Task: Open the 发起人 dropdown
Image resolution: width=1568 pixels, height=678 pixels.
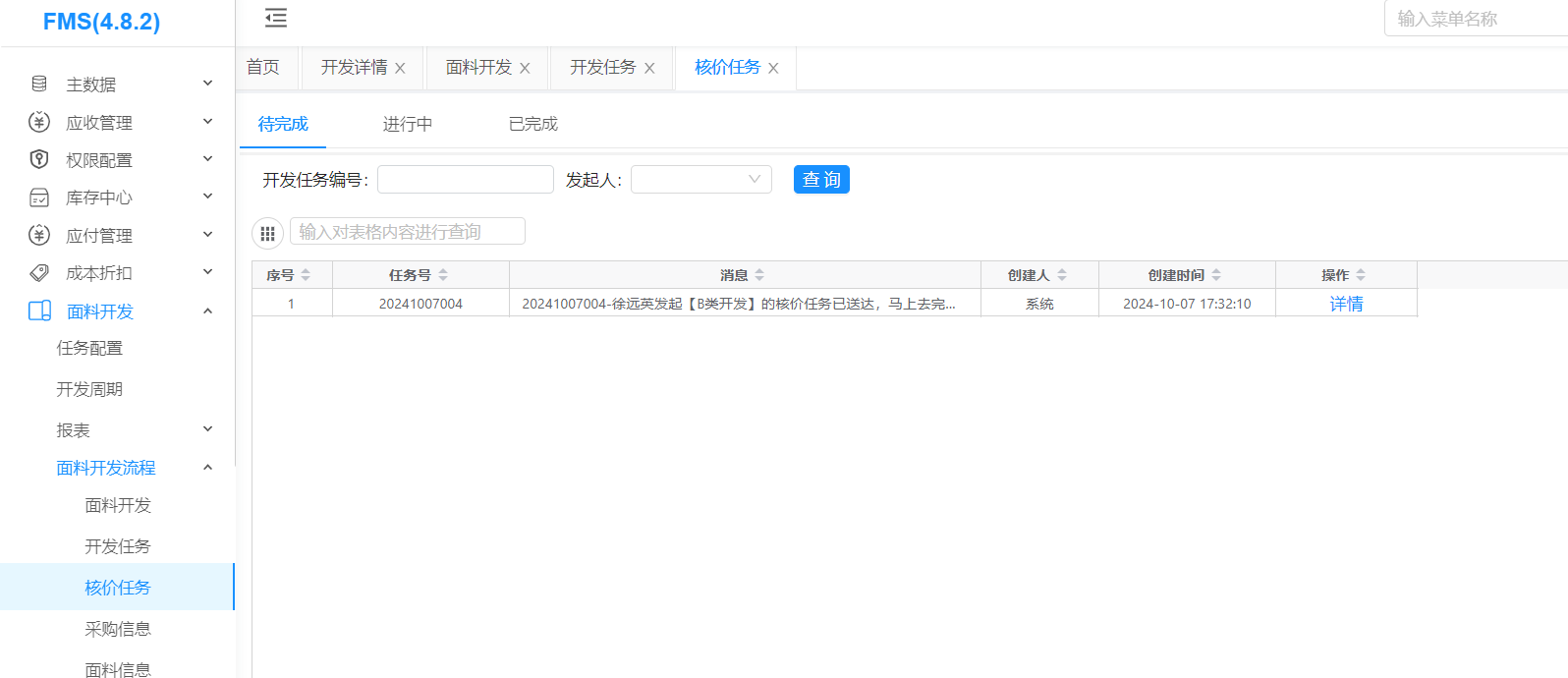Action: [700, 179]
